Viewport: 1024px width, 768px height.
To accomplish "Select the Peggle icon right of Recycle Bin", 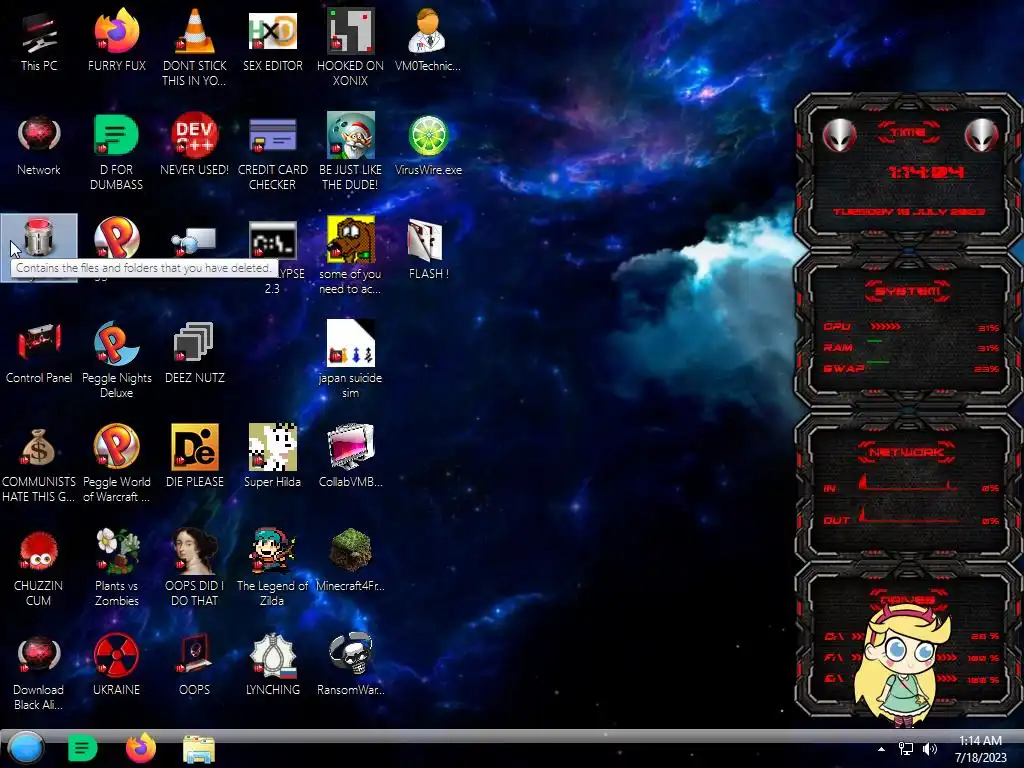I will click(116, 238).
